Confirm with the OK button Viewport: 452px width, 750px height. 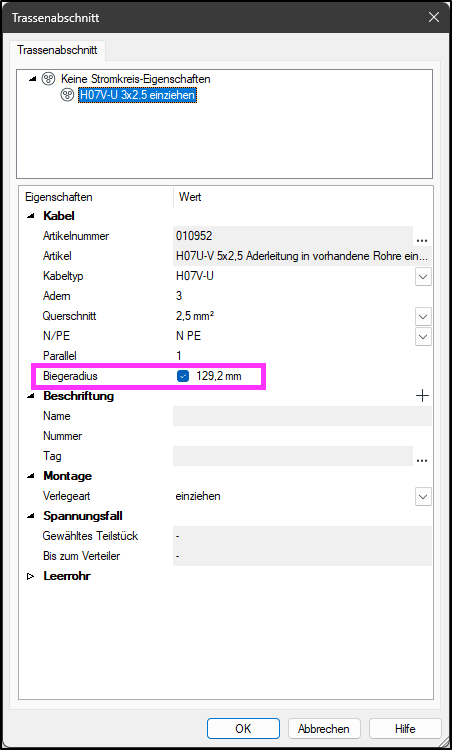[x=243, y=728]
